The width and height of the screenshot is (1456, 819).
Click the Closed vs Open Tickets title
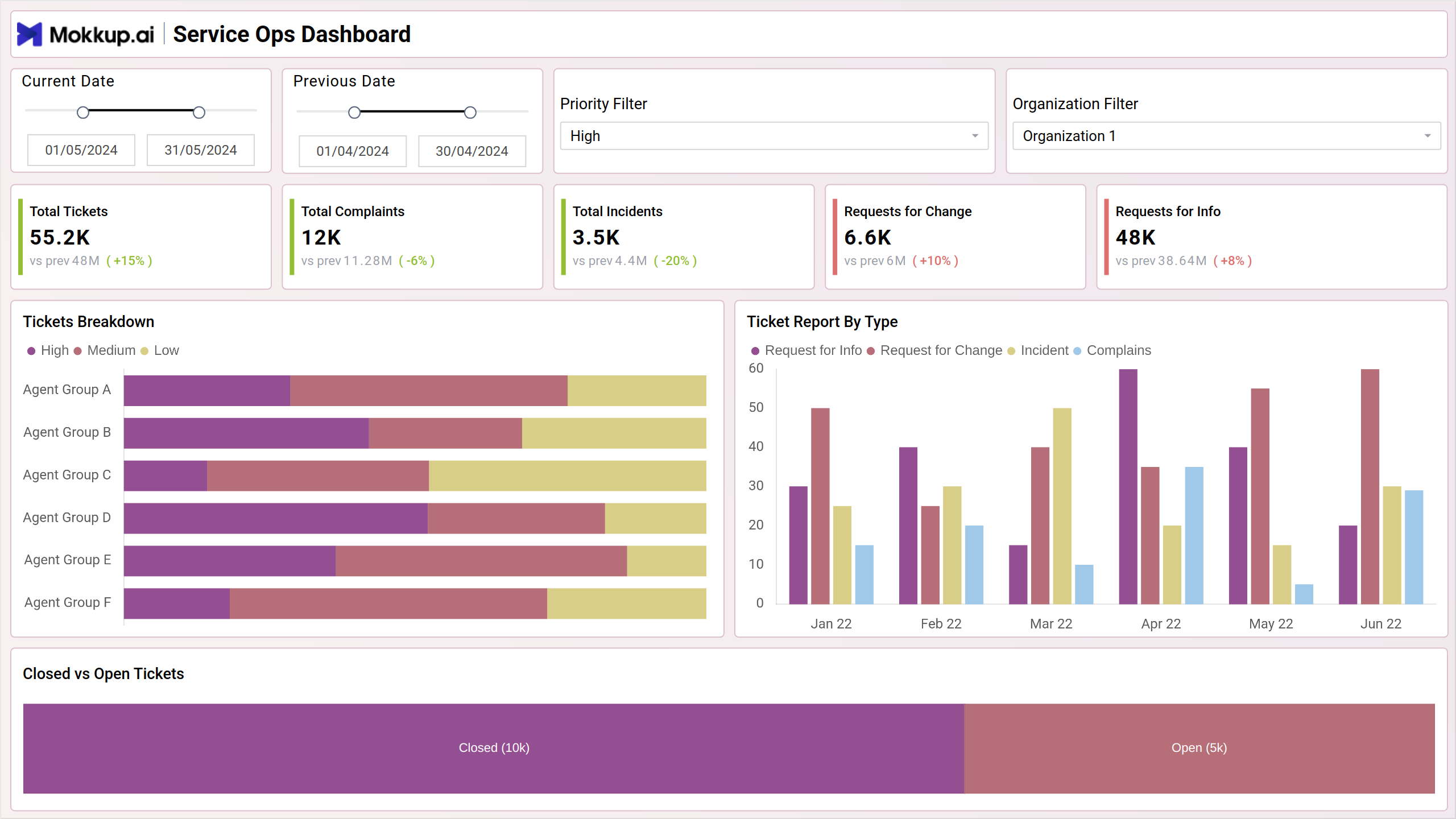104,674
